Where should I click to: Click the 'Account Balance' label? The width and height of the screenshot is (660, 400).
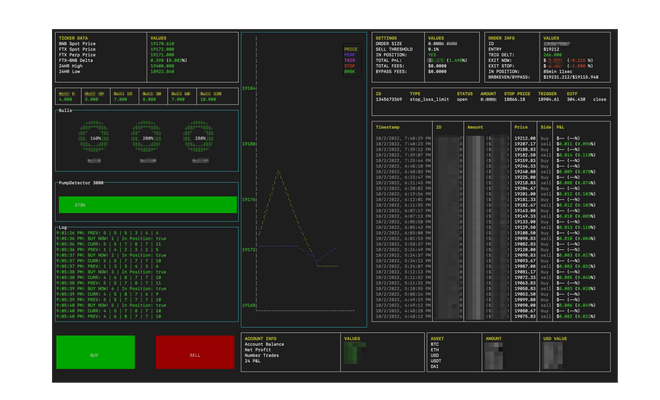[264, 344]
